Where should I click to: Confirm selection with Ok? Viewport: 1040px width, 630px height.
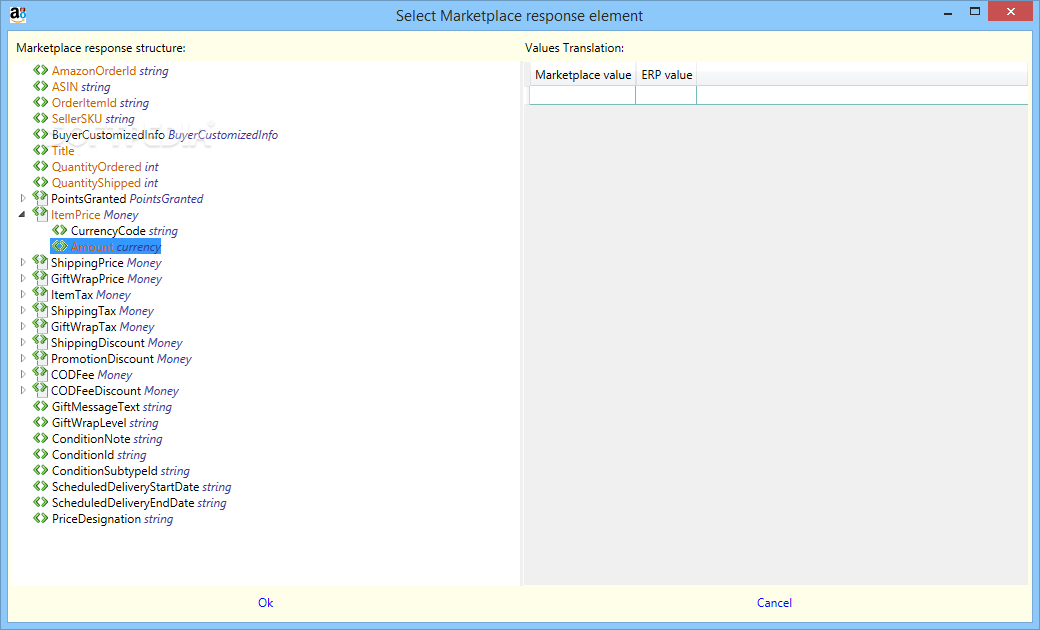(265, 603)
